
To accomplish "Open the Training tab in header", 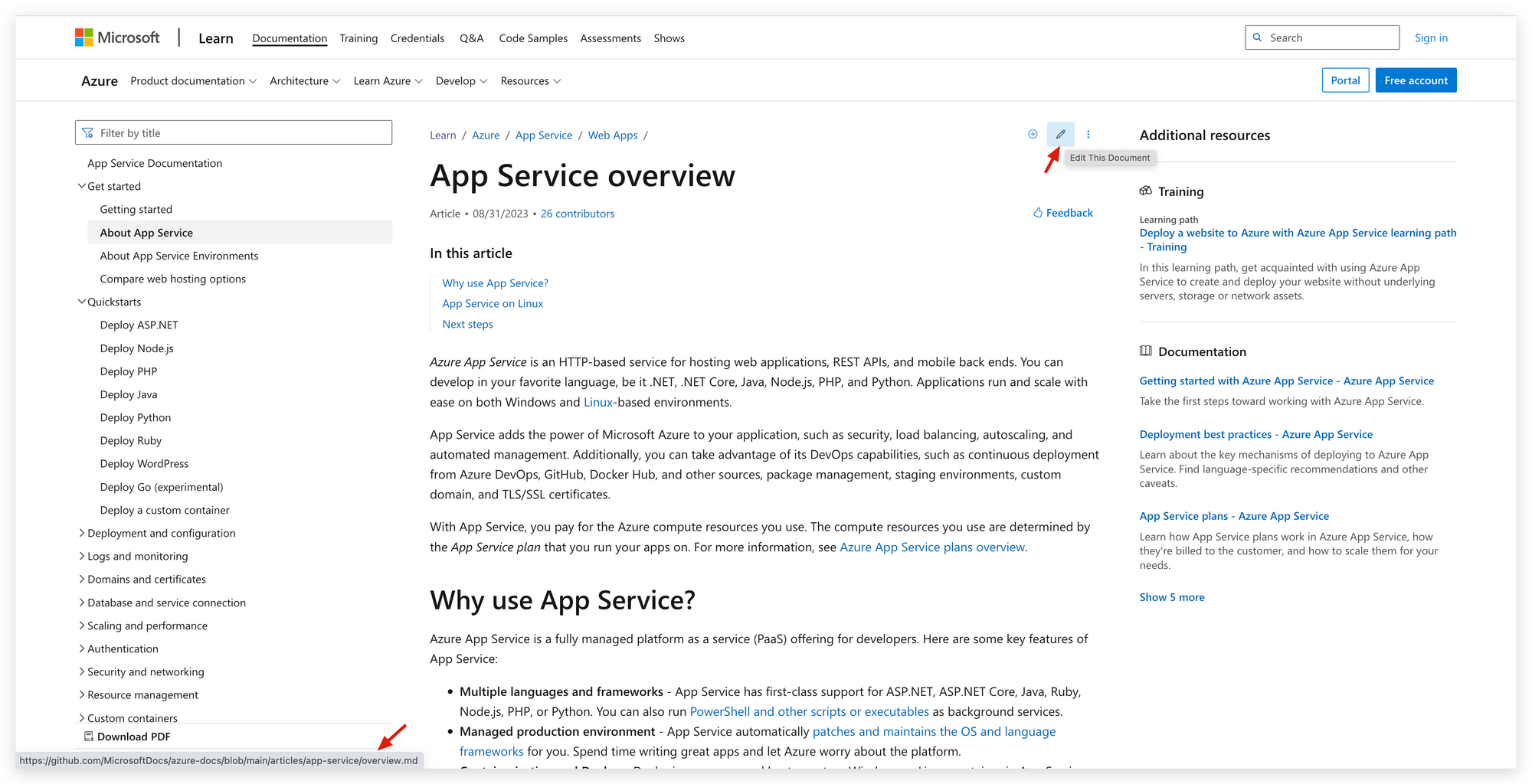I will [358, 38].
